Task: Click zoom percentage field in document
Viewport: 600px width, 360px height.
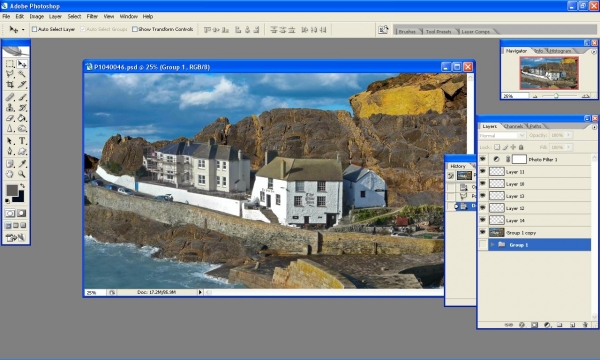Action: pyautogui.click(x=94, y=292)
